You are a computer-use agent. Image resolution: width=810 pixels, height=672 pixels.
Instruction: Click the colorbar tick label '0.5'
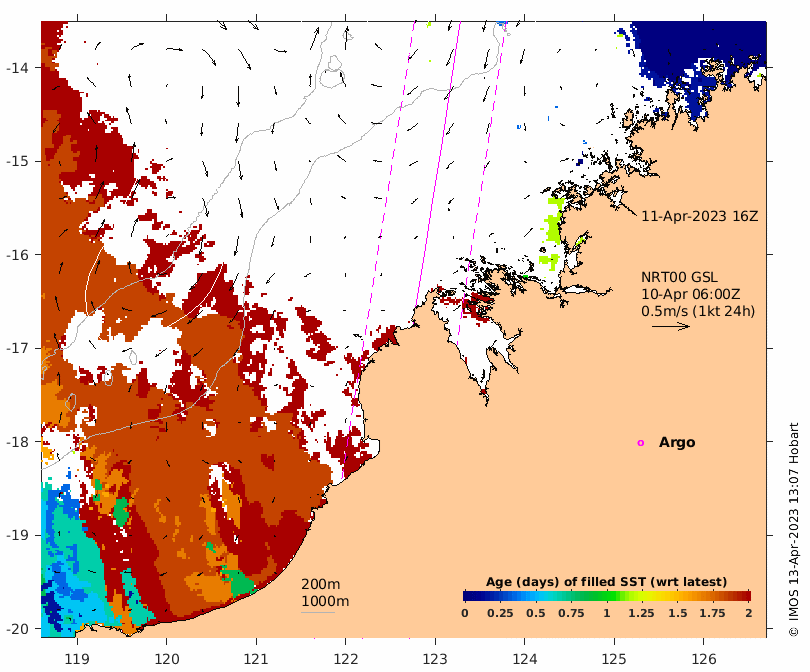pyautogui.click(x=536, y=613)
